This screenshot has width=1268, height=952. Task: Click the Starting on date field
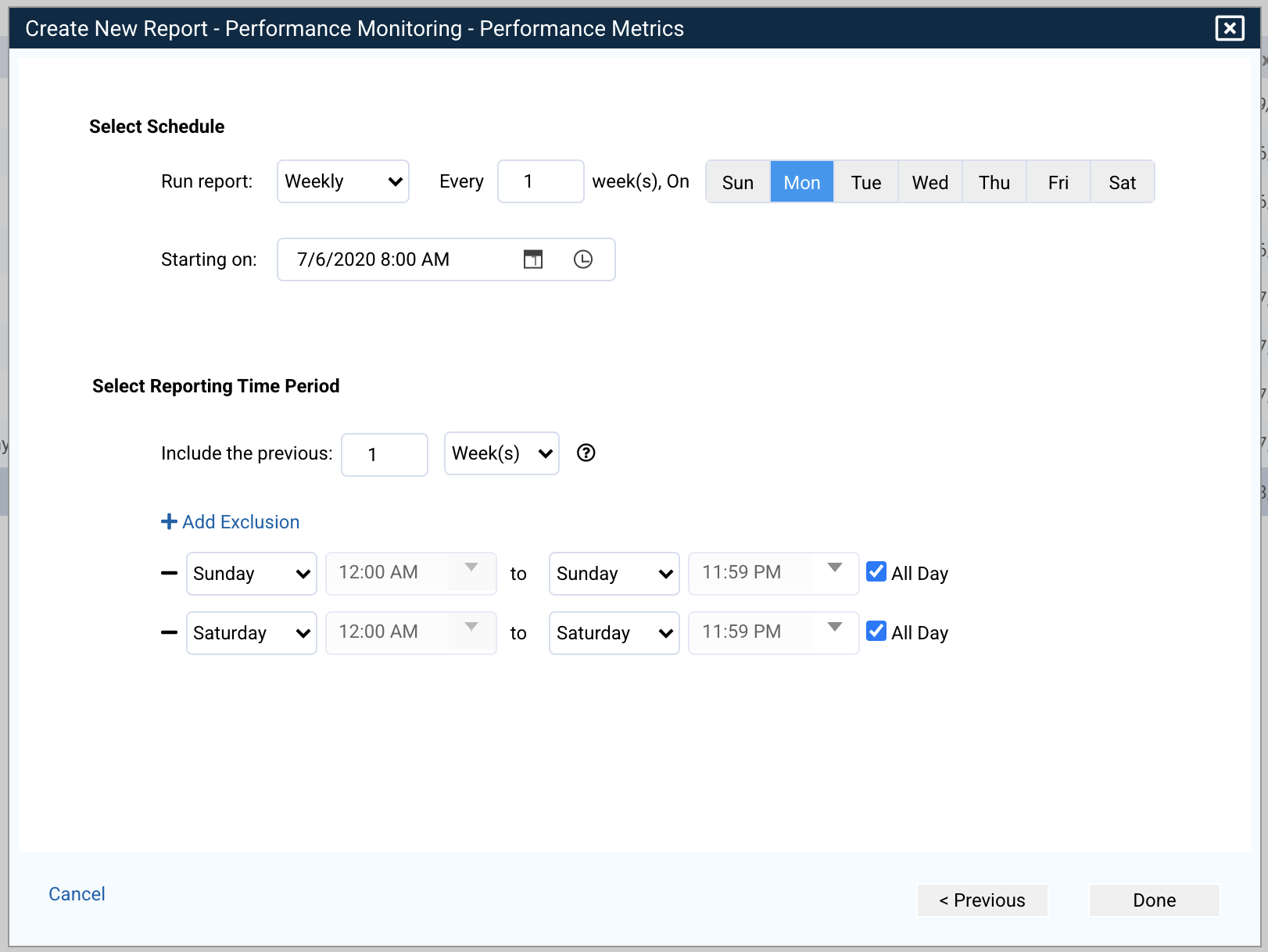[446, 259]
